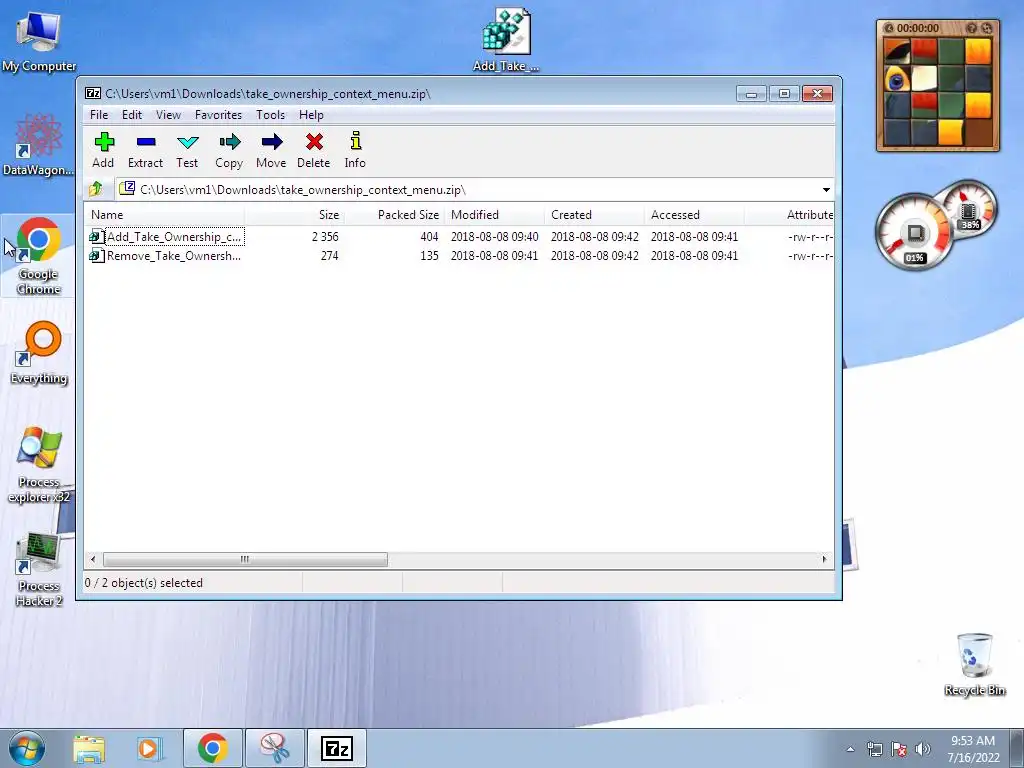This screenshot has width=1024, height=768.
Task: Click the CPU meter gadget
Action: (914, 232)
